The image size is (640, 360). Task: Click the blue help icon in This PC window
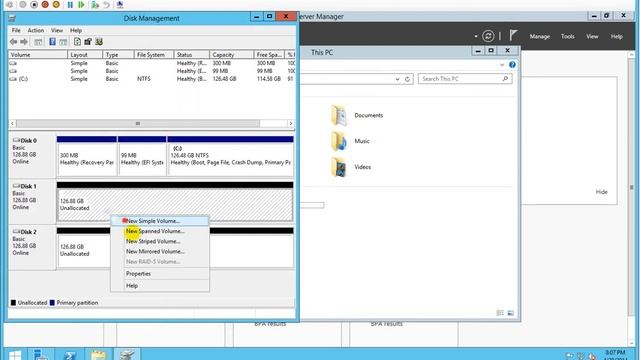click(512, 65)
